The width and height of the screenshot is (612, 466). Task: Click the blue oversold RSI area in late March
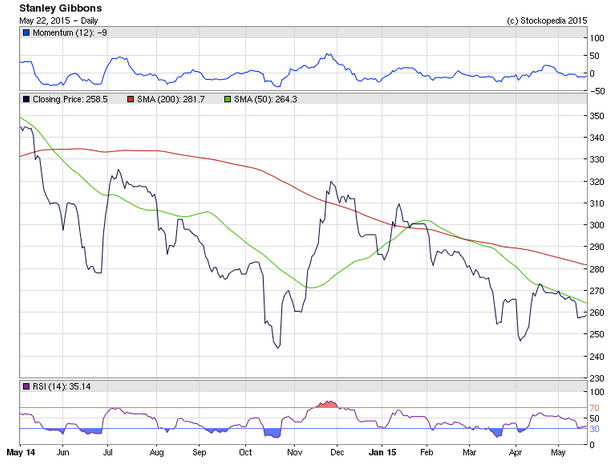[x=497, y=432]
